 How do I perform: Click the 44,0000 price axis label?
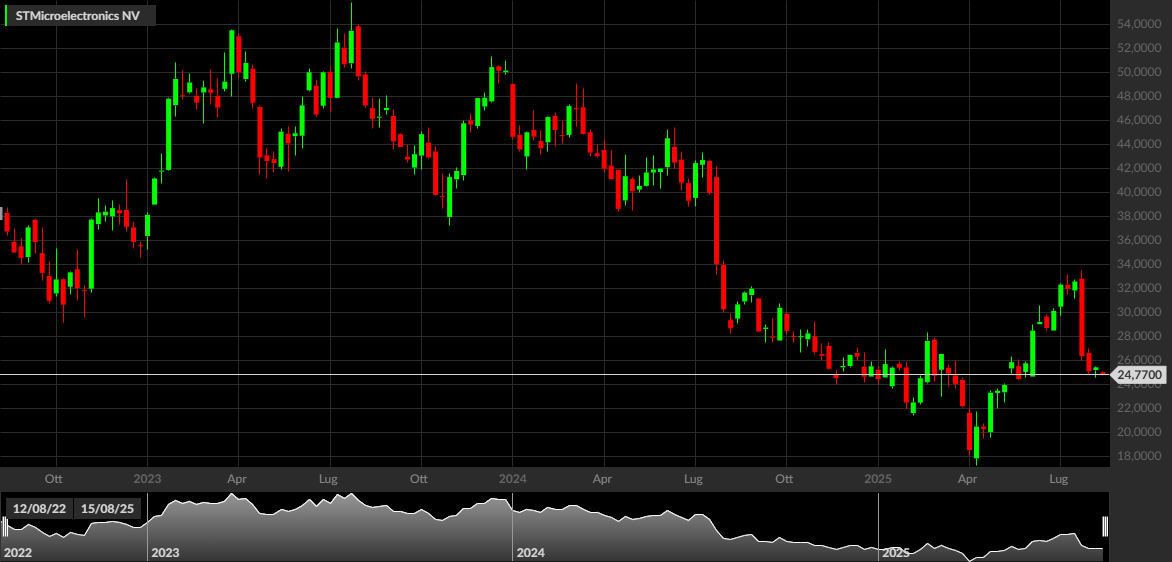(1139, 144)
